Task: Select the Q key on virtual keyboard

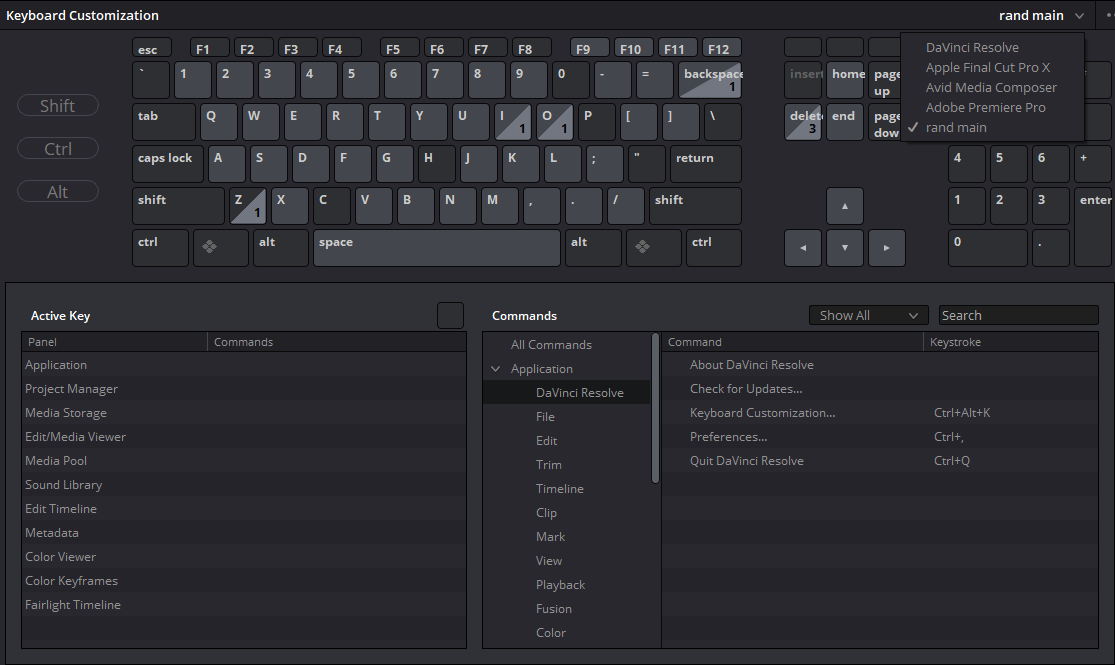Action: pos(218,122)
